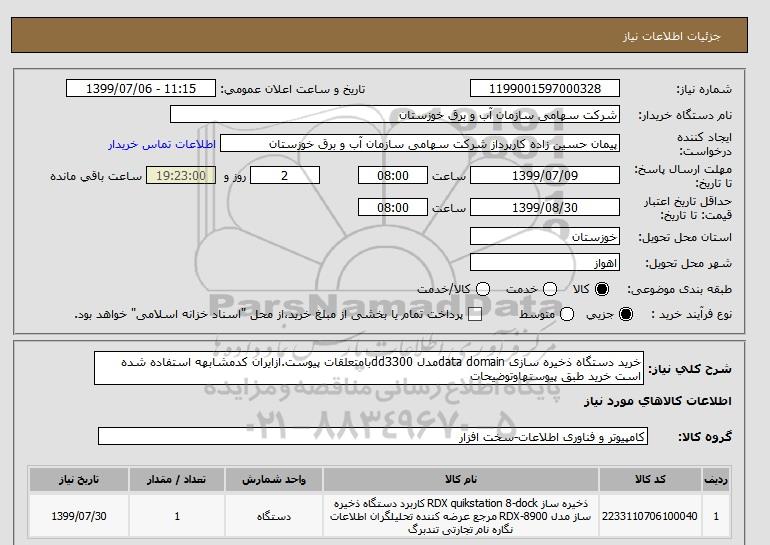This screenshot has width=770, height=545.
Task: Click the price validity date 1399/08/30
Action: tap(545, 207)
